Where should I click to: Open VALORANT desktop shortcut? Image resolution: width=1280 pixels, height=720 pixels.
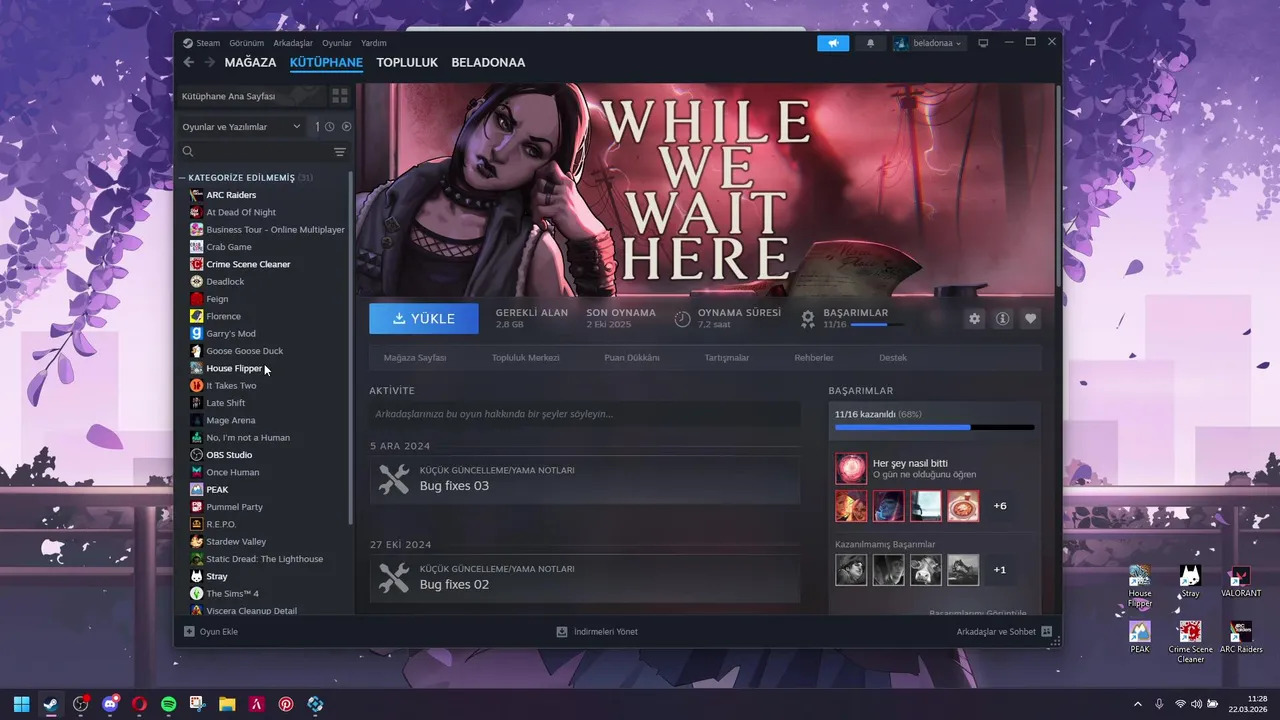(x=1241, y=582)
